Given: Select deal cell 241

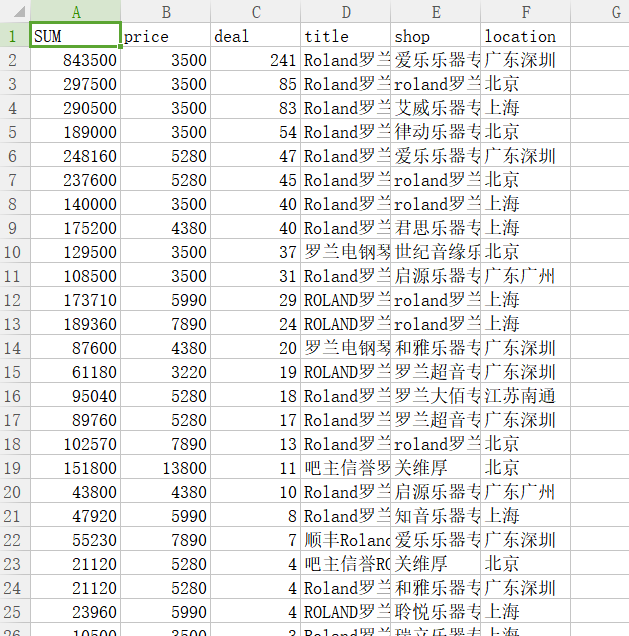Looking at the screenshot, I should tap(255, 60).
